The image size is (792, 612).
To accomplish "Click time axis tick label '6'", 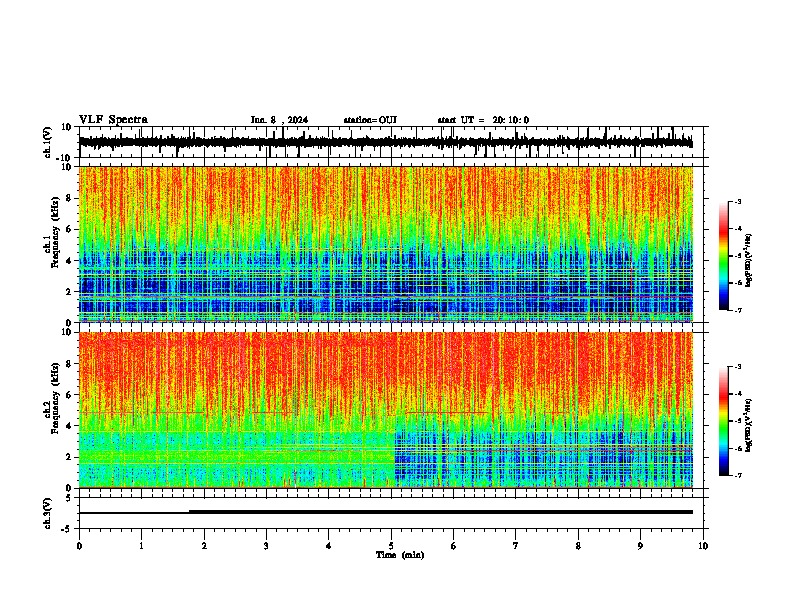I will [454, 546].
